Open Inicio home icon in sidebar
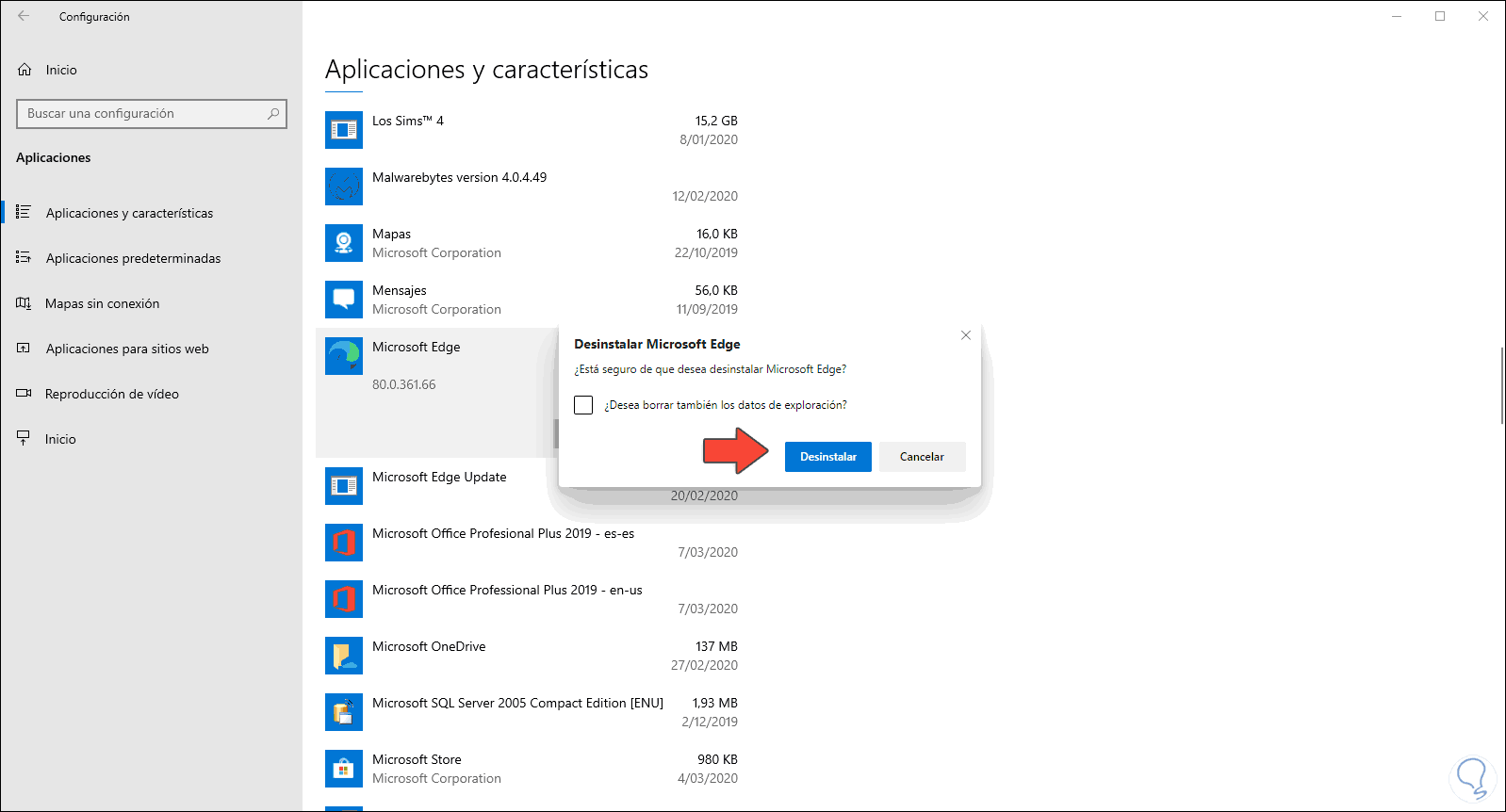The image size is (1506, 812). tap(25, 70)
